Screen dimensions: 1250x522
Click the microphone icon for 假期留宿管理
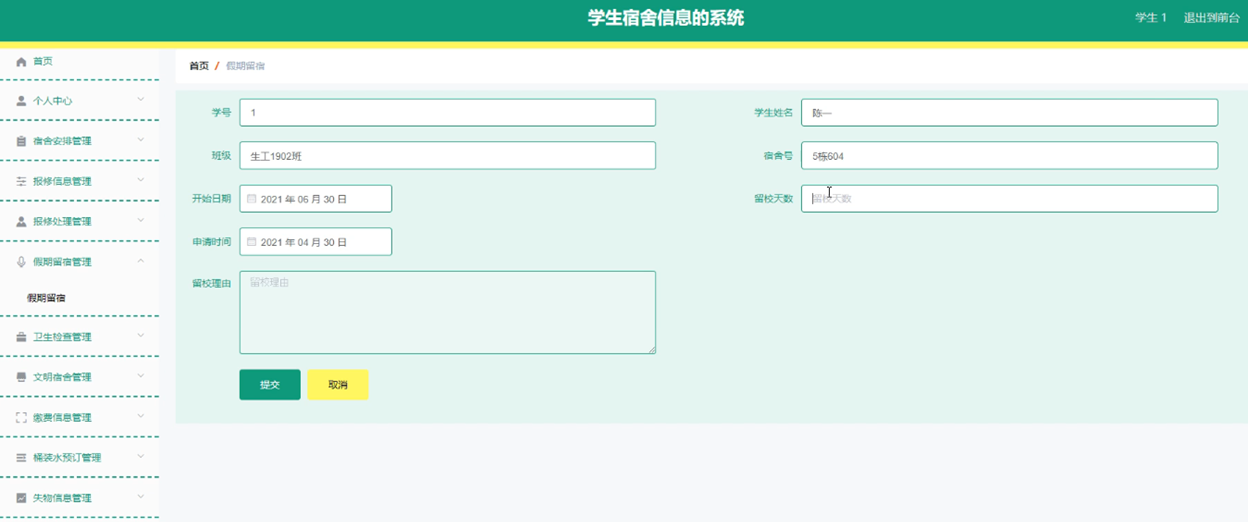pyautogui.click(x=21, y=262)
